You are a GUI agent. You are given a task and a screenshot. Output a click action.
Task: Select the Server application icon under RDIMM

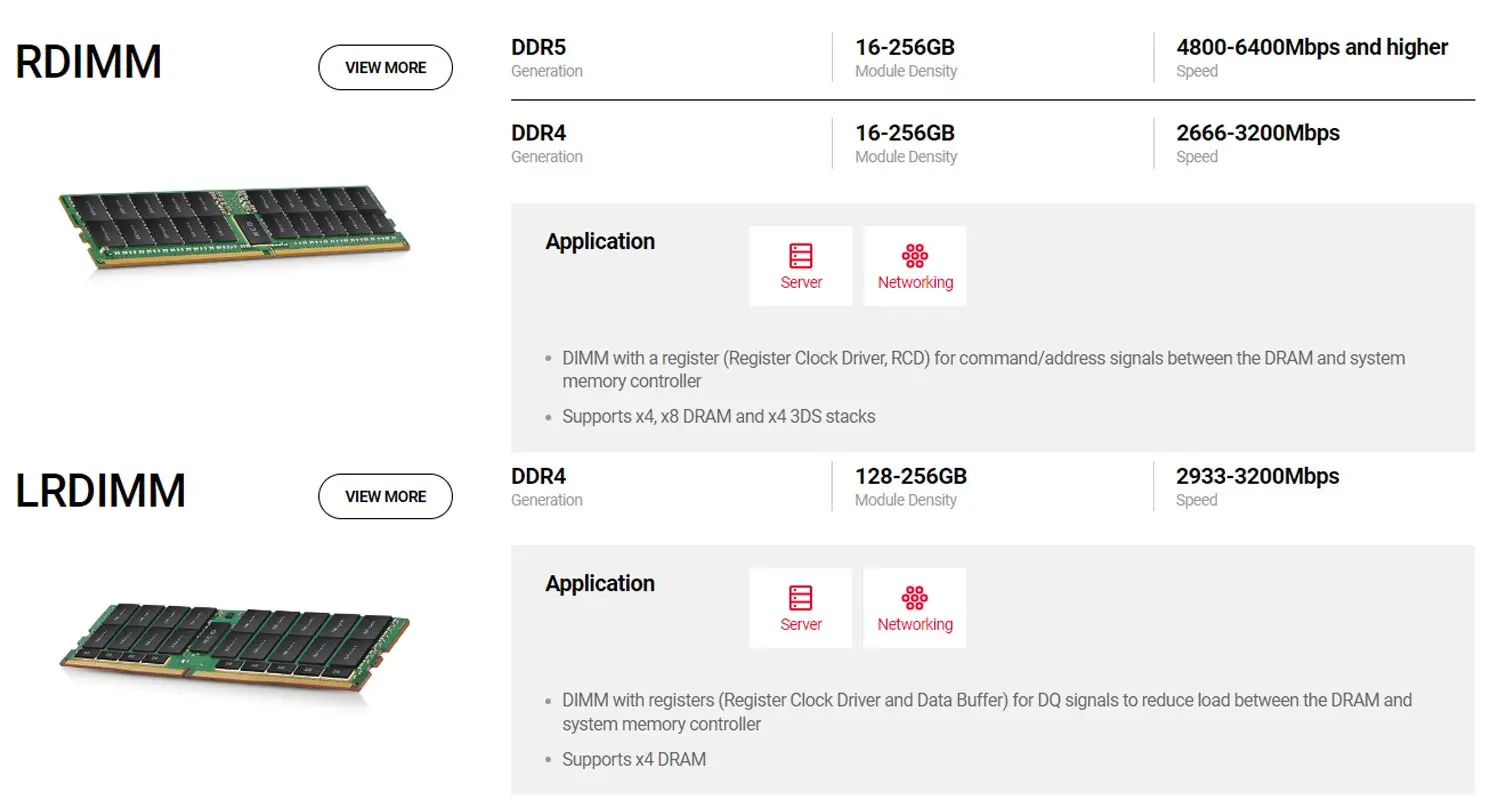(800, 265)
